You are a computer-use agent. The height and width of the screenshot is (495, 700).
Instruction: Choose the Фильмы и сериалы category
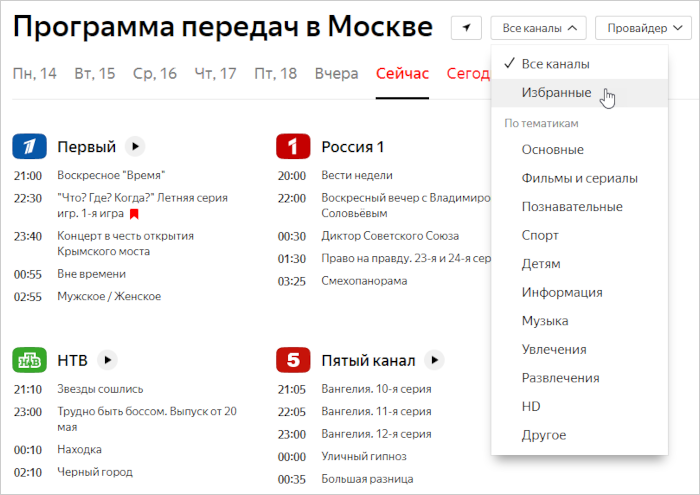tap(579, 178)
